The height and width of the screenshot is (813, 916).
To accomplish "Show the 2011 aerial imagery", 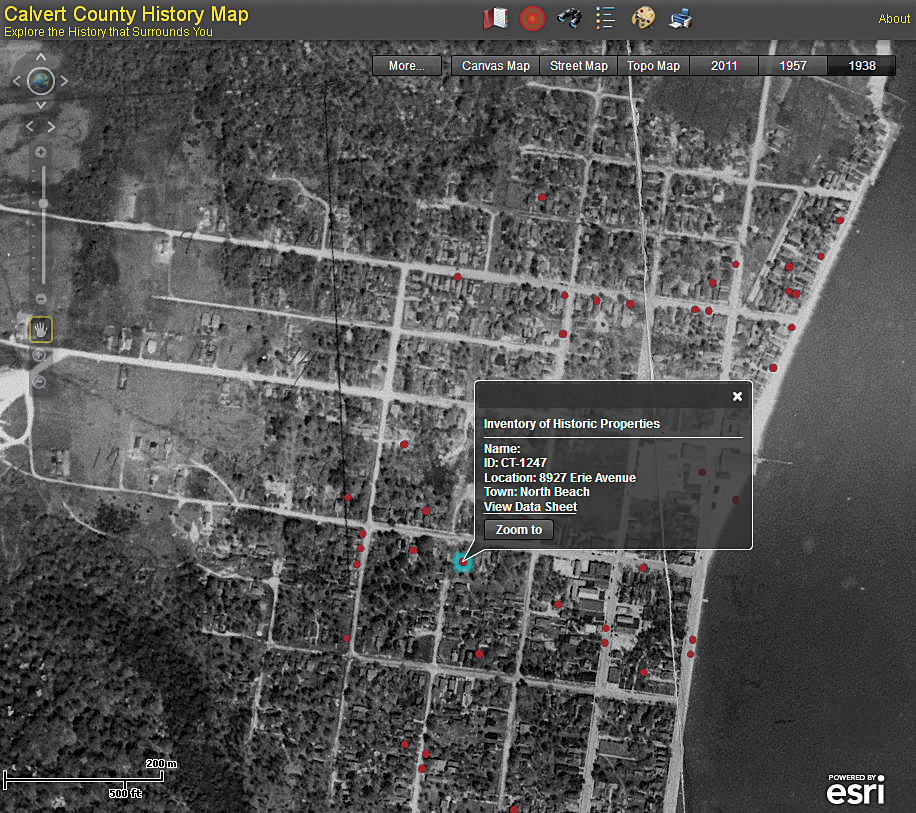I will [x=724, y=66].
